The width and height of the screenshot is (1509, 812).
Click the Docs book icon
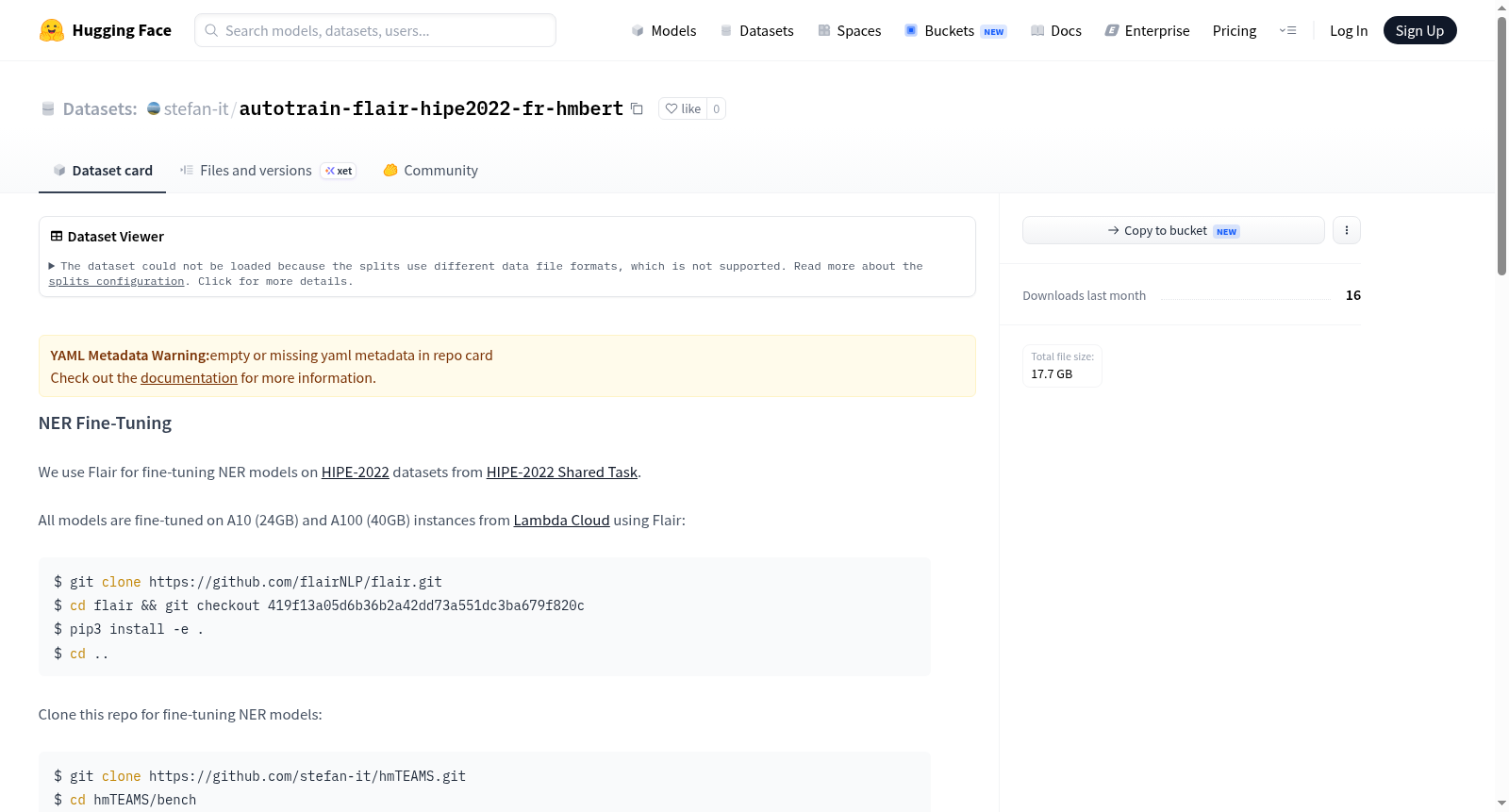(x=1037, y=31)
